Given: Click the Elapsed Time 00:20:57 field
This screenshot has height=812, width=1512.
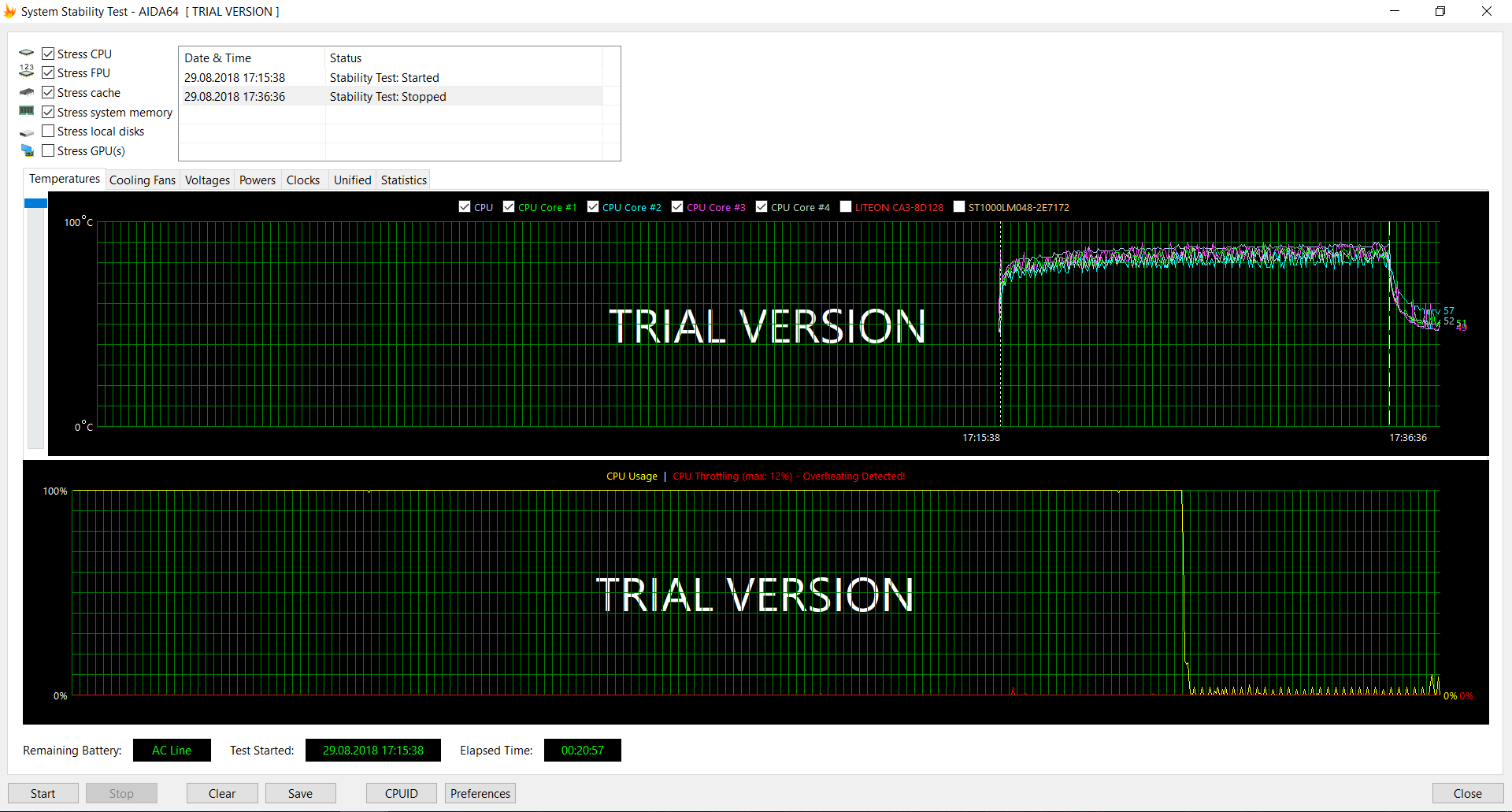Looking at the screenshot, I should pyautogui.click(x=583, y=750).
